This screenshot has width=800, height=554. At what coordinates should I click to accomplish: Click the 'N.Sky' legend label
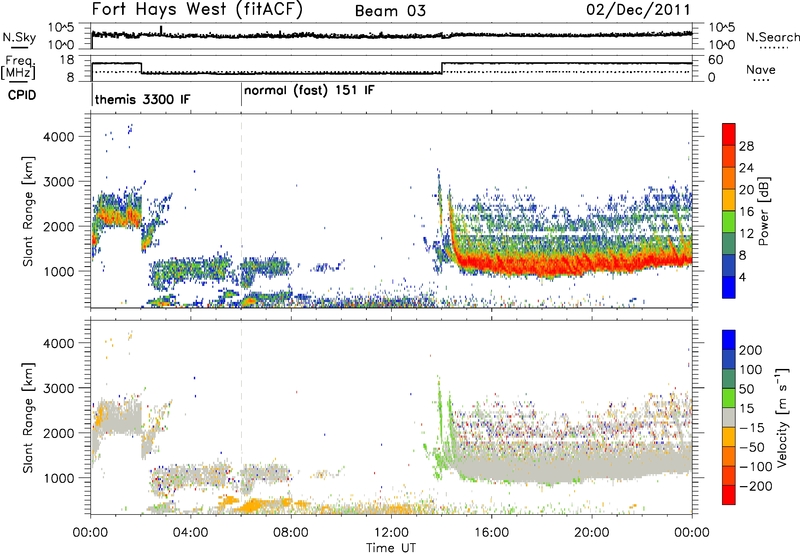coord(19,37)
